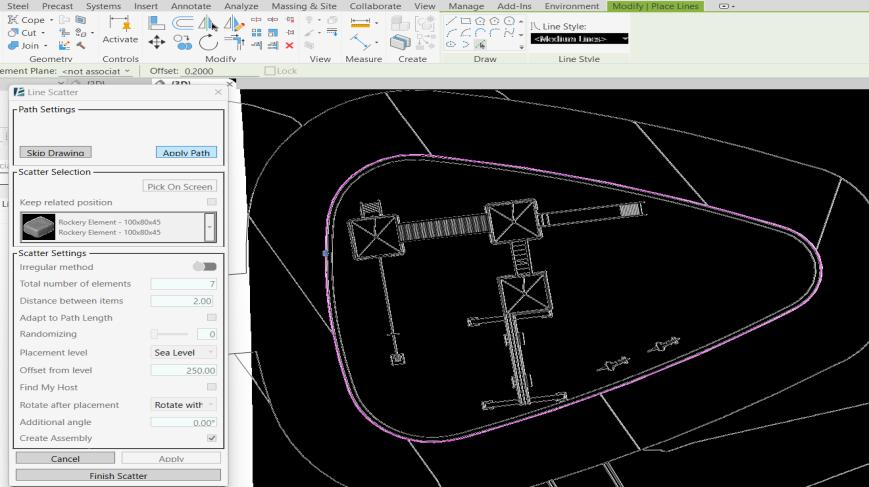The height and width of the screenshot is (487, 869).
Task: Click the Offset 0.2000 field in options bar
Action: (220, 71)
